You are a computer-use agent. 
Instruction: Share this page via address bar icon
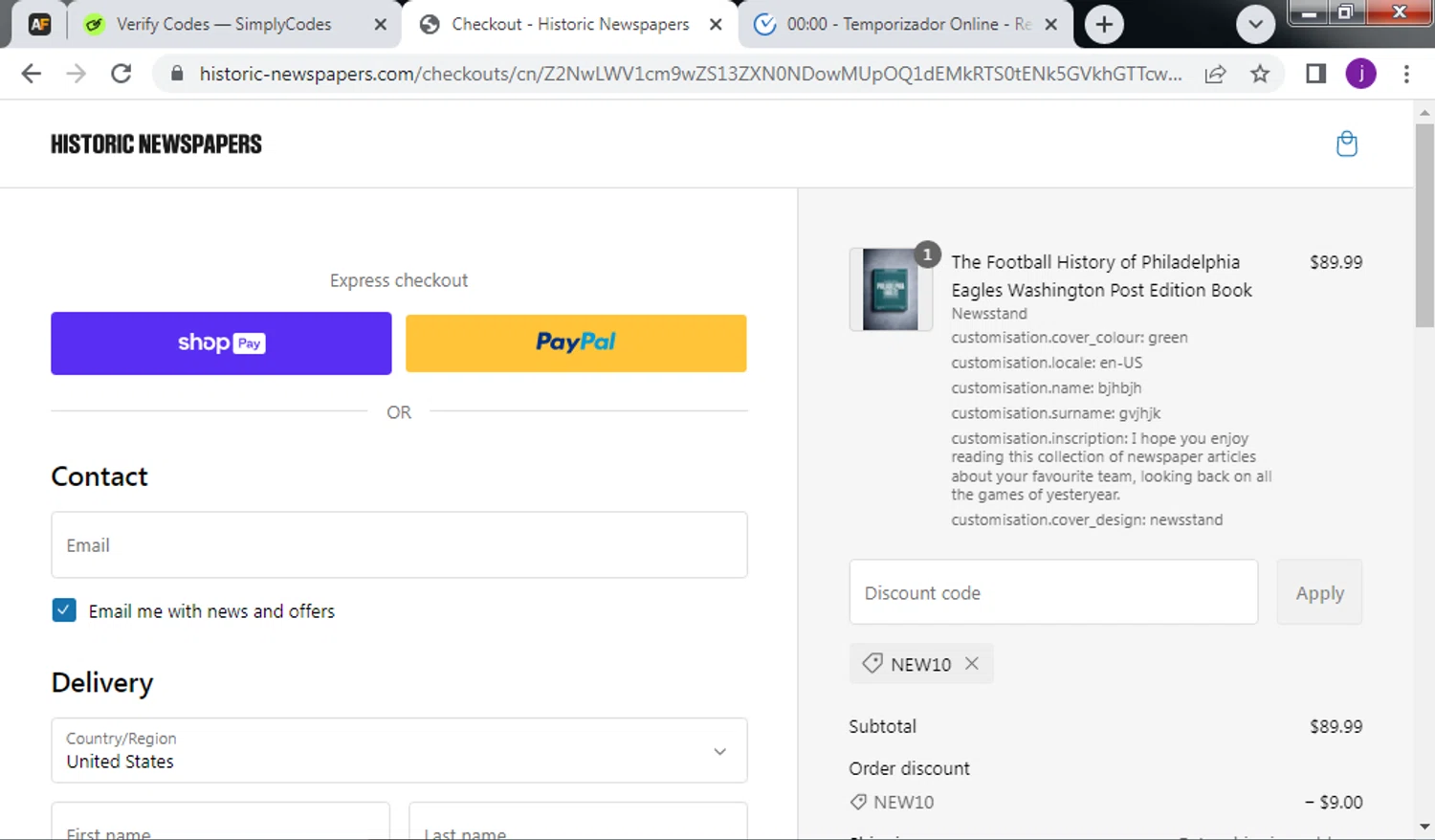1215,74
